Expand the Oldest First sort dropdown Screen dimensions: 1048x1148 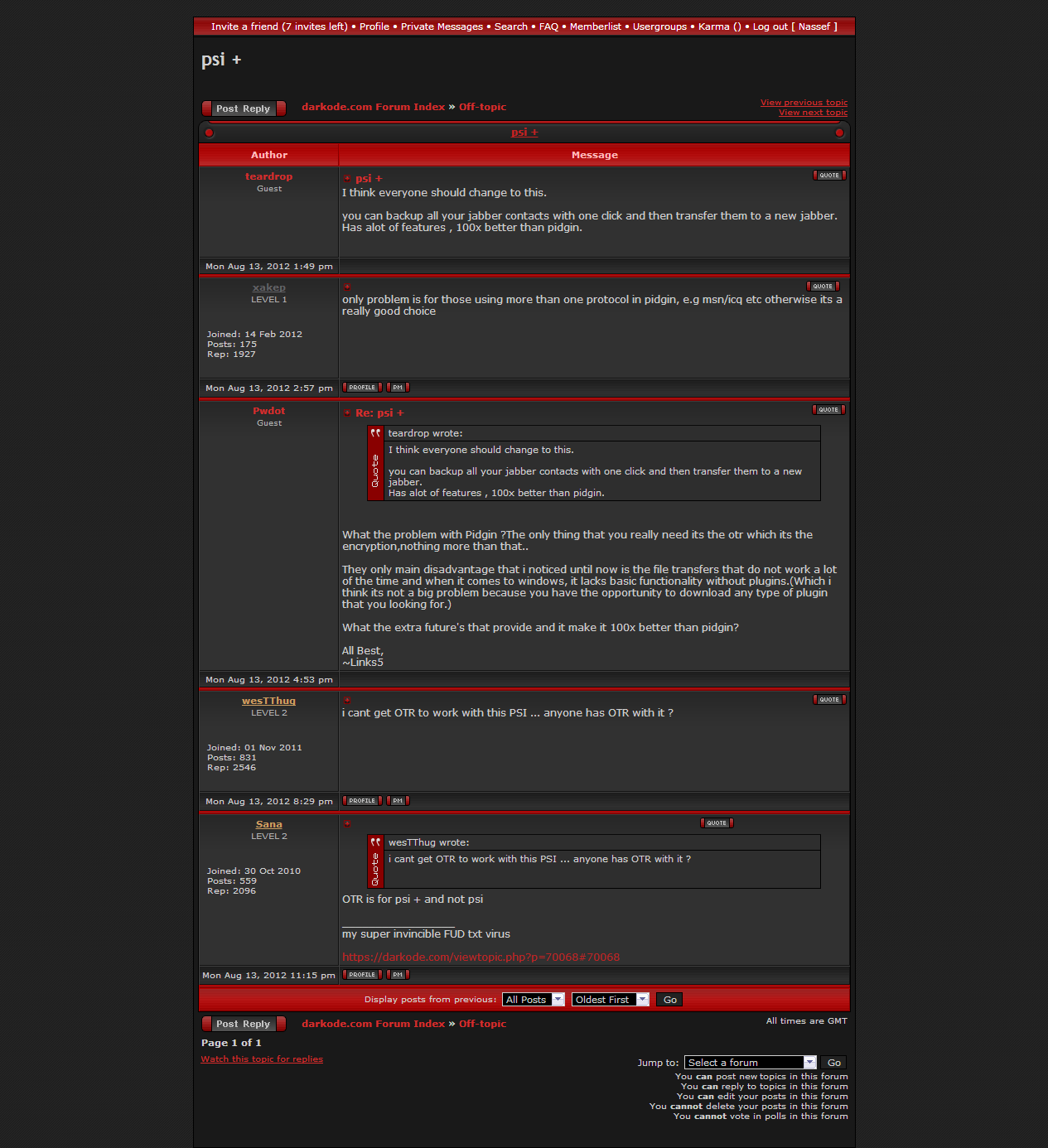click(610, 1000)
